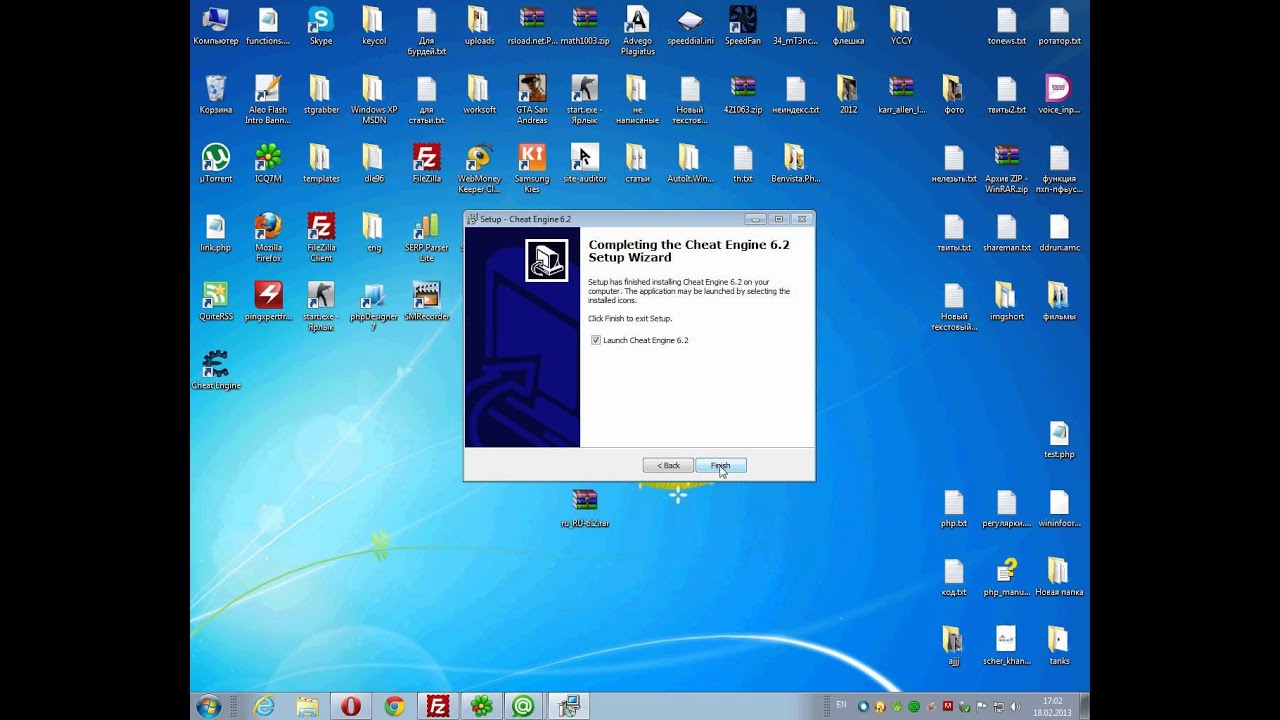Select the WebMoney Keeper desktop icon
1280x720 pixels.
[480, 168]
